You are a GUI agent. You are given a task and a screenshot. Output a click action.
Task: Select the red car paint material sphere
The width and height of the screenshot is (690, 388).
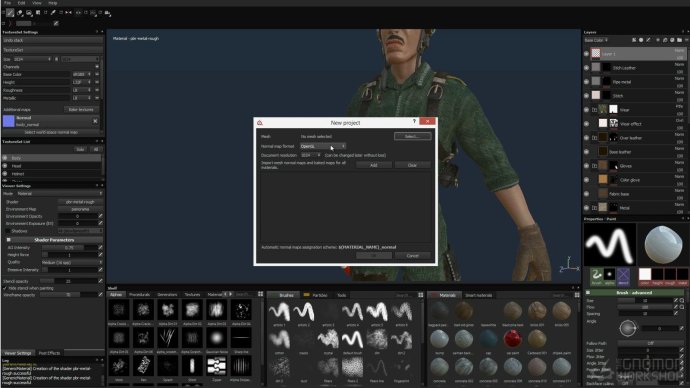tap(512, 339)
